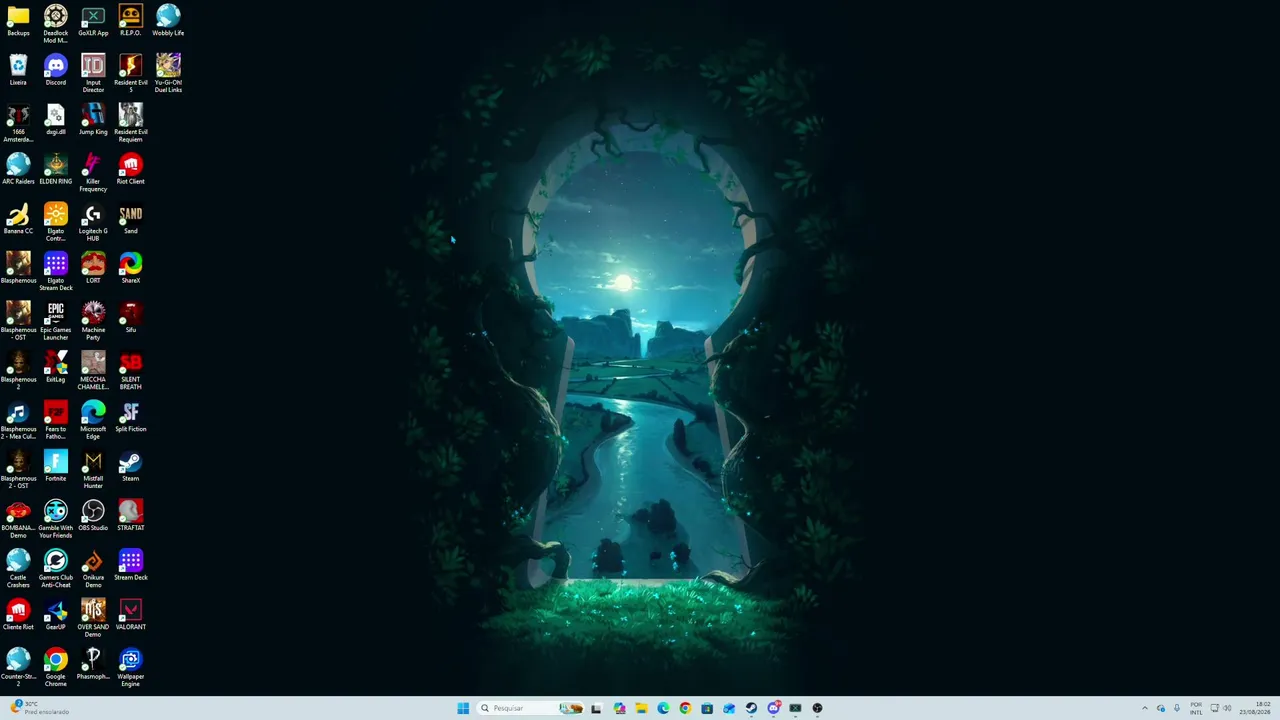Select the ShareX desktop shortcut
1280x720 pixels.
pyautogui.click(x=131, y=268)
